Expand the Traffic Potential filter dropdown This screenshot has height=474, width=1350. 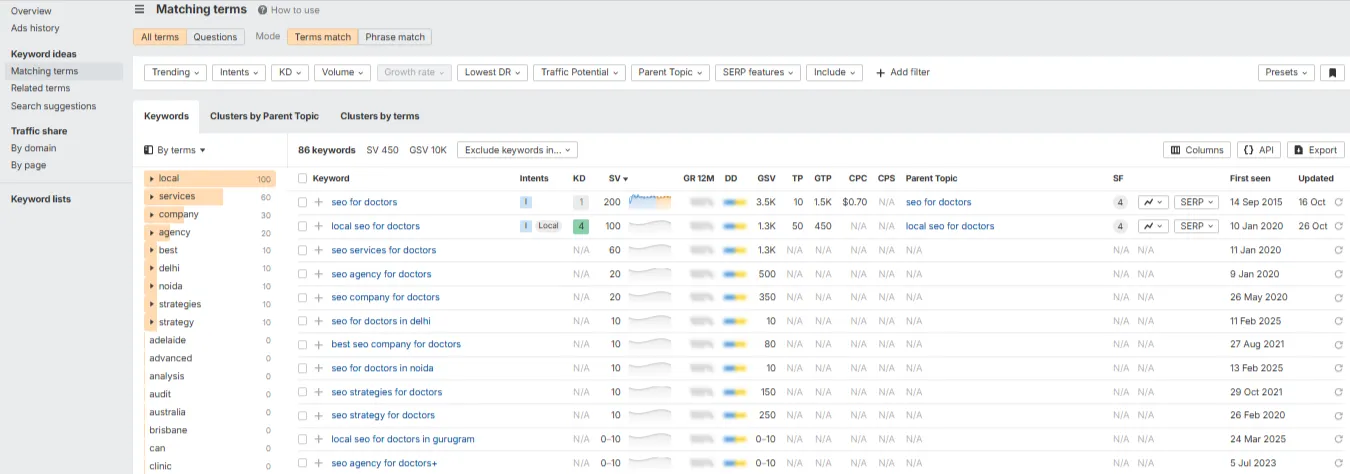coord(578,73)
